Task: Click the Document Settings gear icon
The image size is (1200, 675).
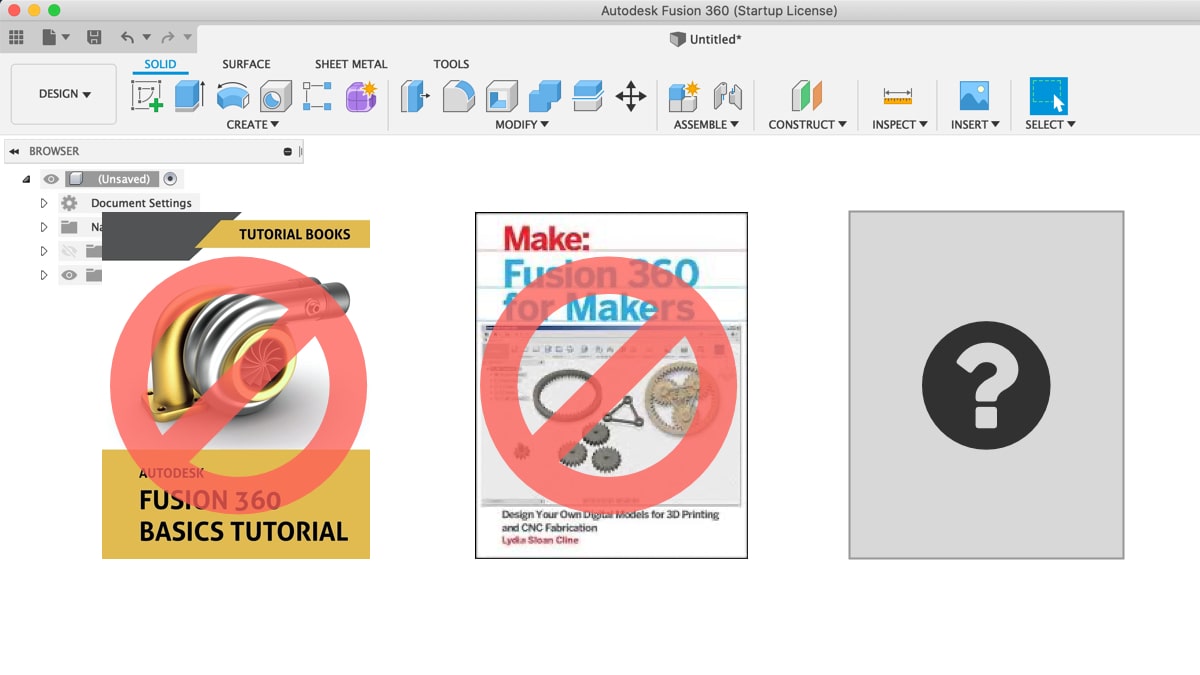Action: coord(69,203)
